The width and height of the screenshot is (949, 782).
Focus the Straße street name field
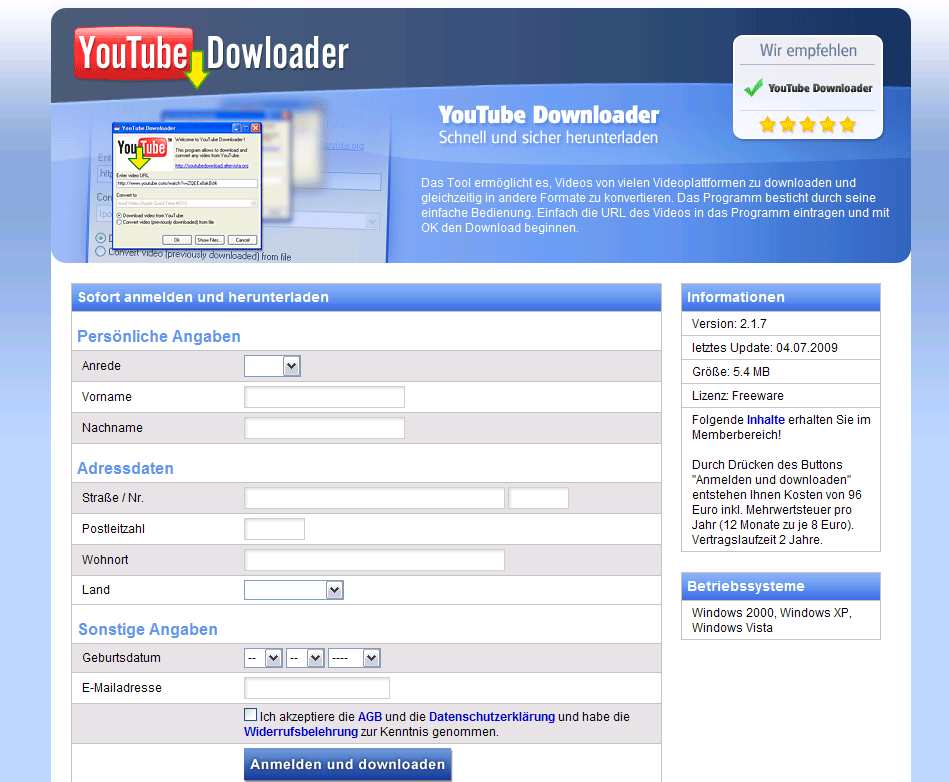click(374, 498)
